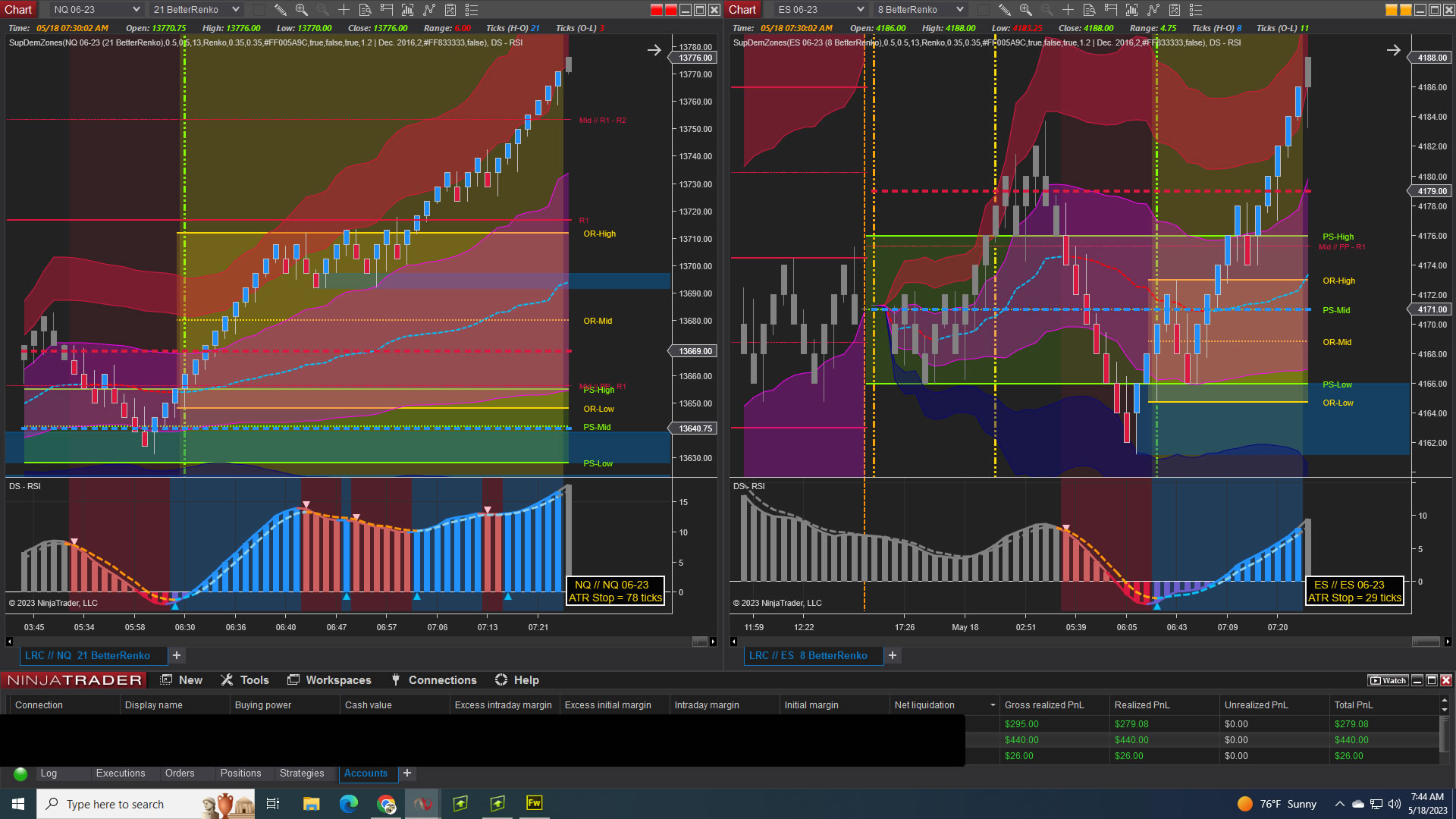Click NQ chart horizontal scrollbar thumb
The width and height of the screenshot is (1456, 819).
[x=700, y=642]
